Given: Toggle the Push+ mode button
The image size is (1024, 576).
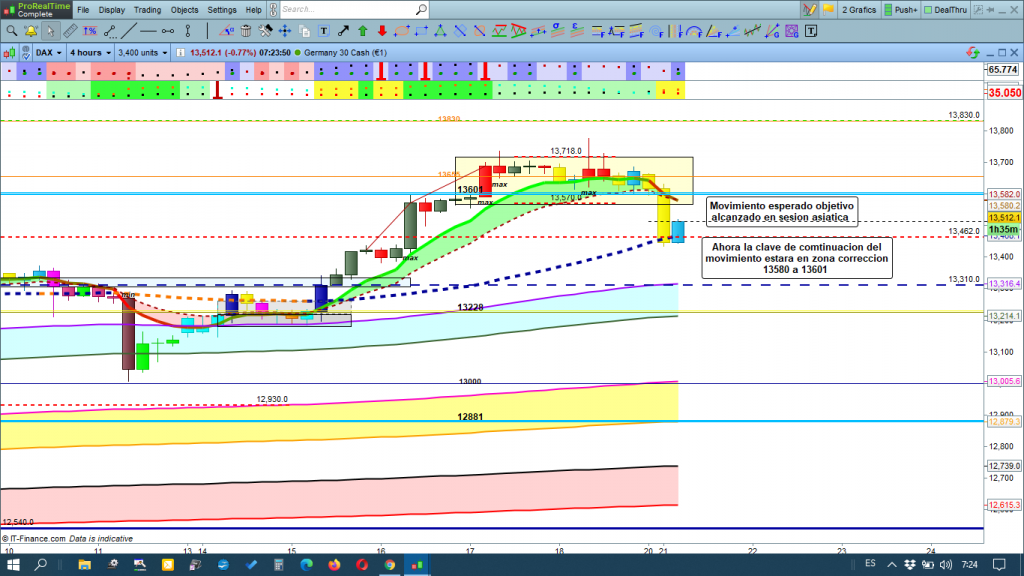Looking at the screenshot, I should [x=903, y=10].
